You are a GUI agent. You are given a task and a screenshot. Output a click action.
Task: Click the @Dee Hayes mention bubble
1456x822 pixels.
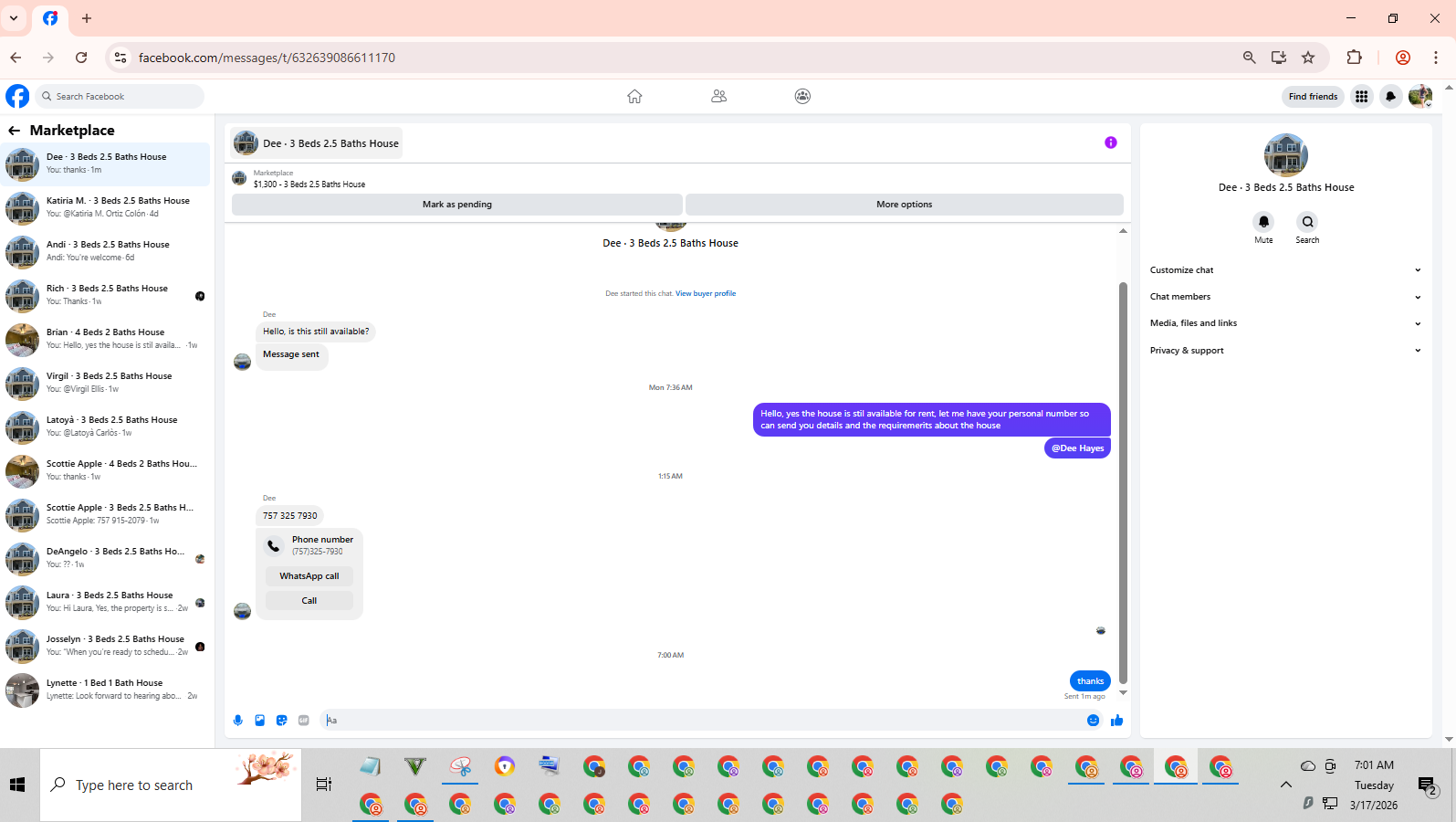point(1077,448)
